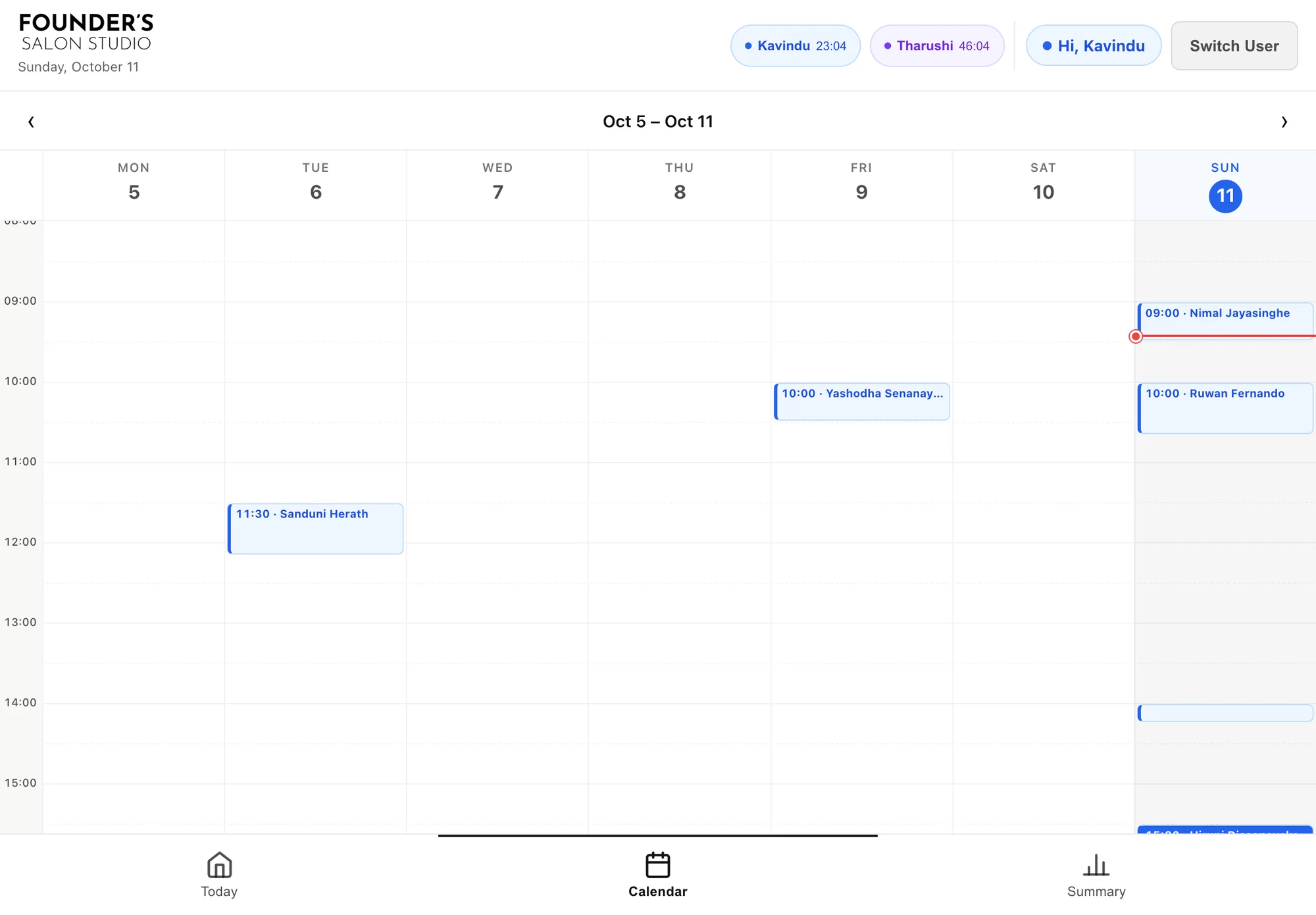Select the Tharushi 46:04 staff chip
1316x915 pixels.
(936, 46)
